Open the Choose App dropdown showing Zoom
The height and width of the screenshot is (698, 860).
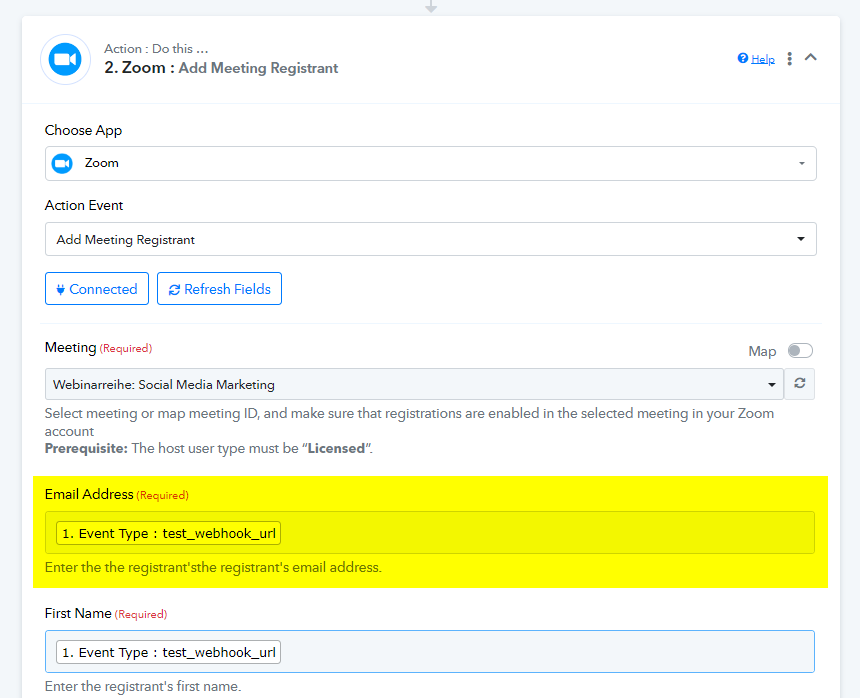pyautogui.click(x=431, y=163)
